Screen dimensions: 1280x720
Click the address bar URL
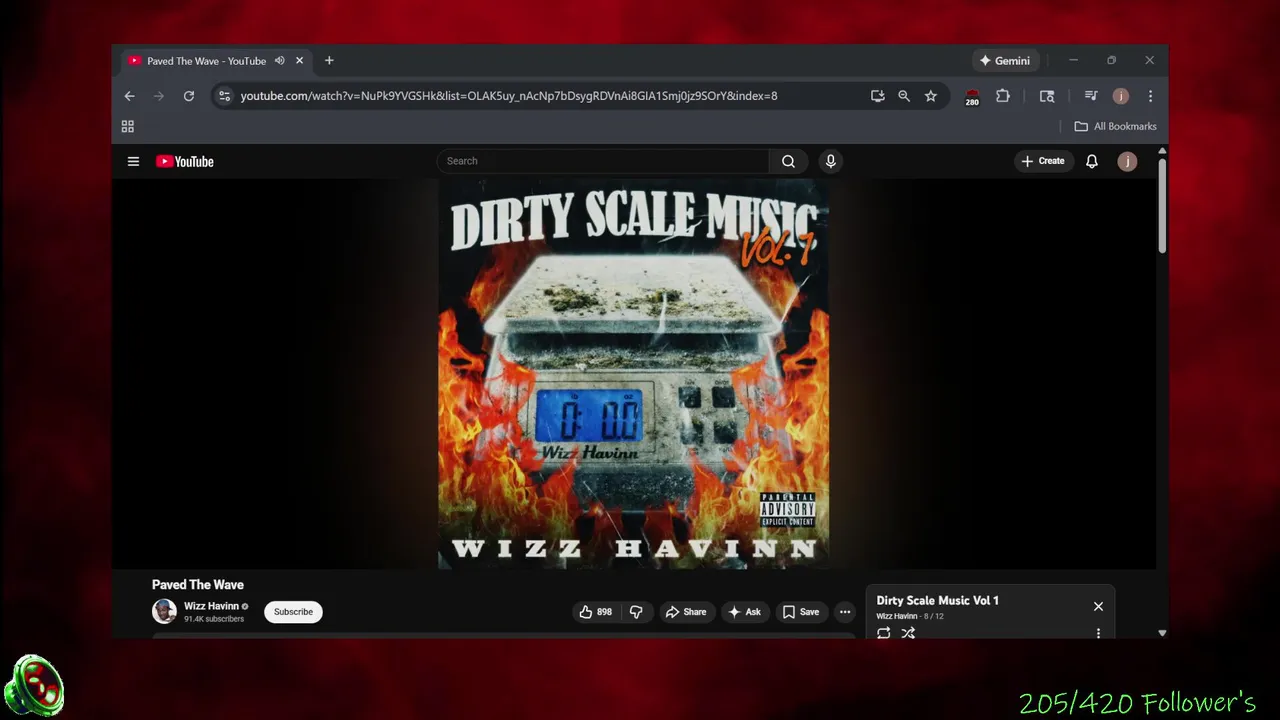point(509,96)
